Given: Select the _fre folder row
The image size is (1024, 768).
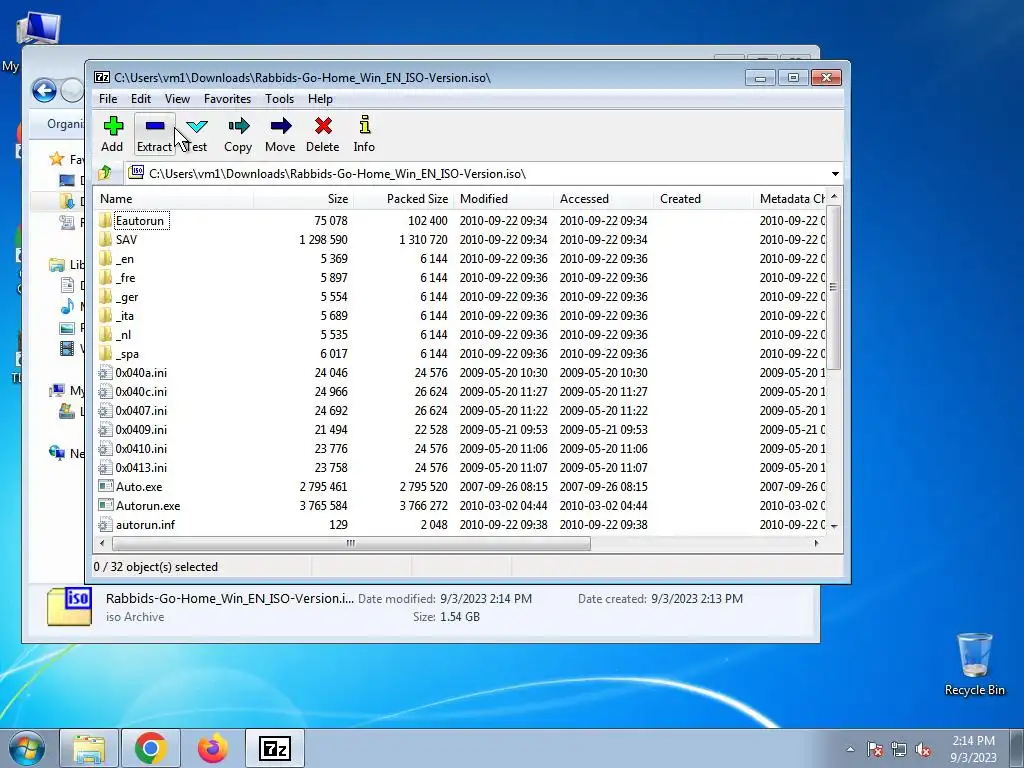Looking at the screenshot, I should point(460,278).
